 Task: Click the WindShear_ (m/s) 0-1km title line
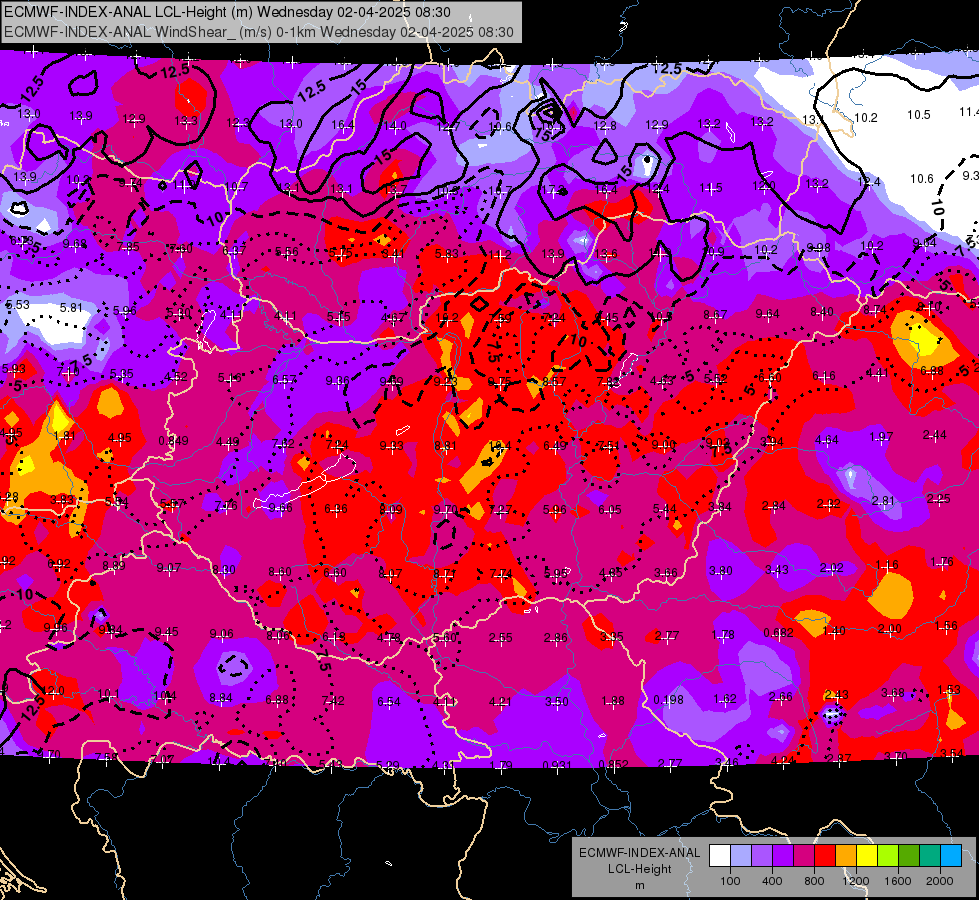point(258,32)
